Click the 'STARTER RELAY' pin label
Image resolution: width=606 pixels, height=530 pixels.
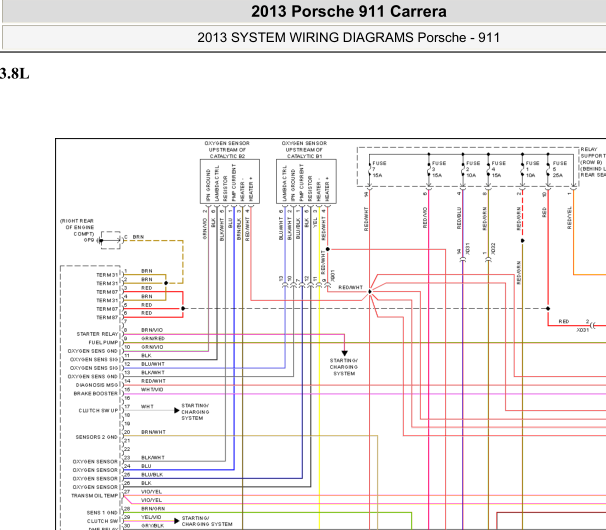point(97,334)
